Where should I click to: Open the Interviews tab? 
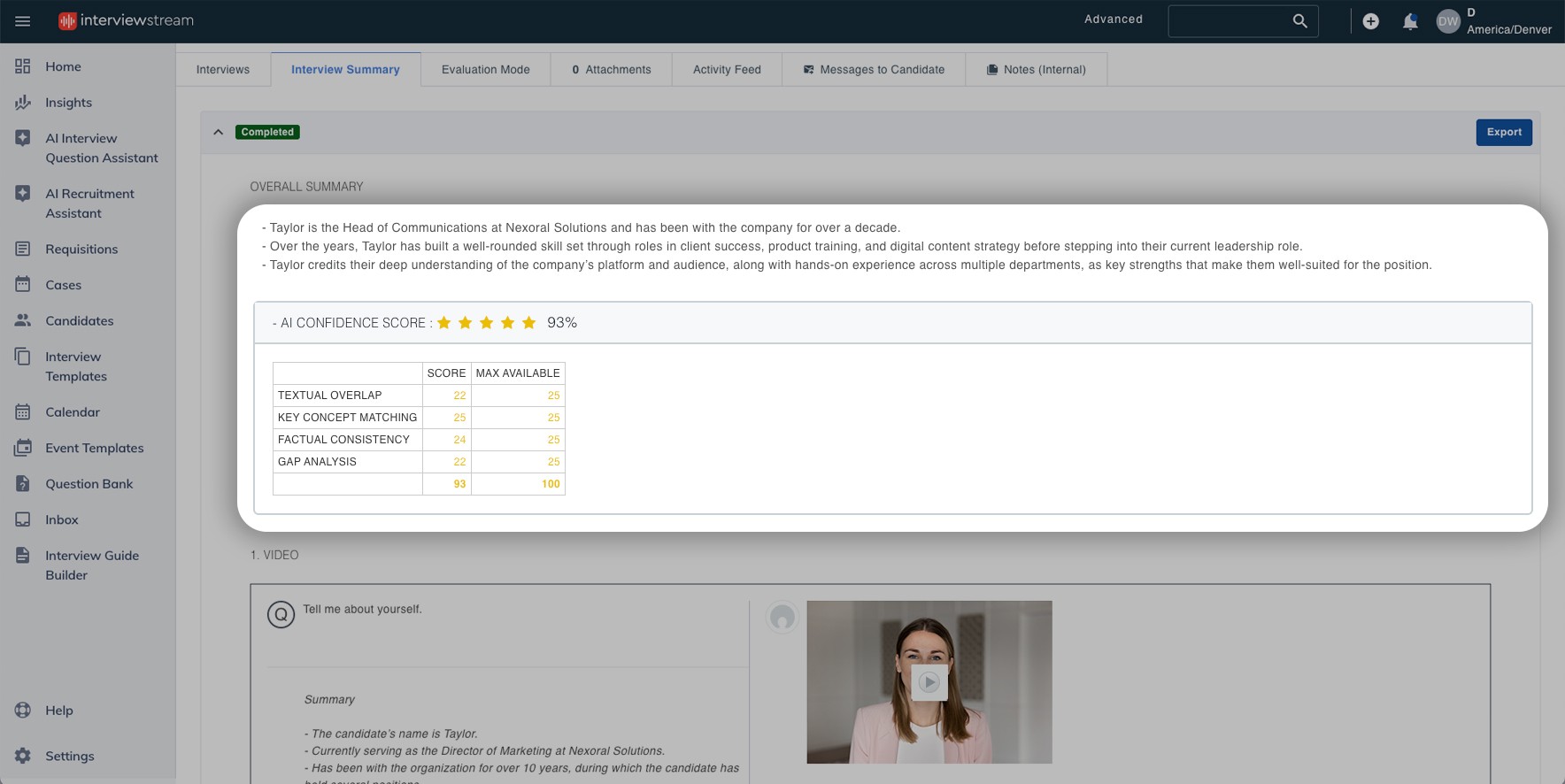click(x=223, y=69)
